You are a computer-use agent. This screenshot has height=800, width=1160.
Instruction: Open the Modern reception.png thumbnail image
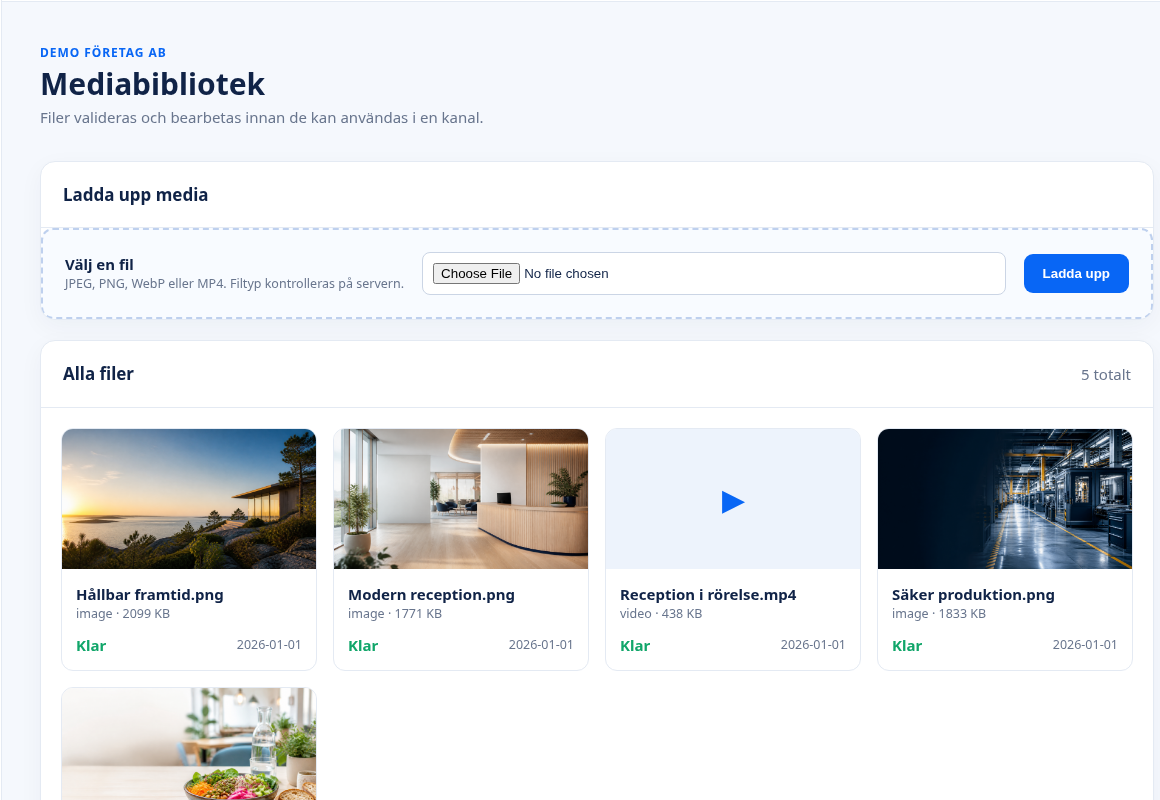pyautogui.click(x=461, y=499)
